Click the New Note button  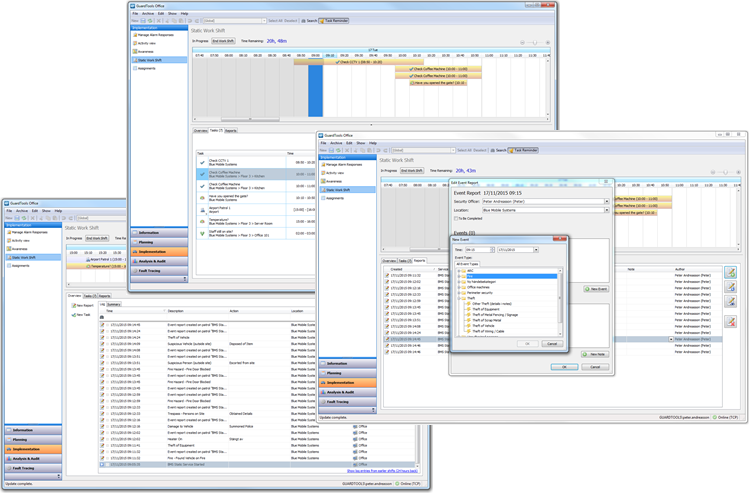[x=595, y=354]
